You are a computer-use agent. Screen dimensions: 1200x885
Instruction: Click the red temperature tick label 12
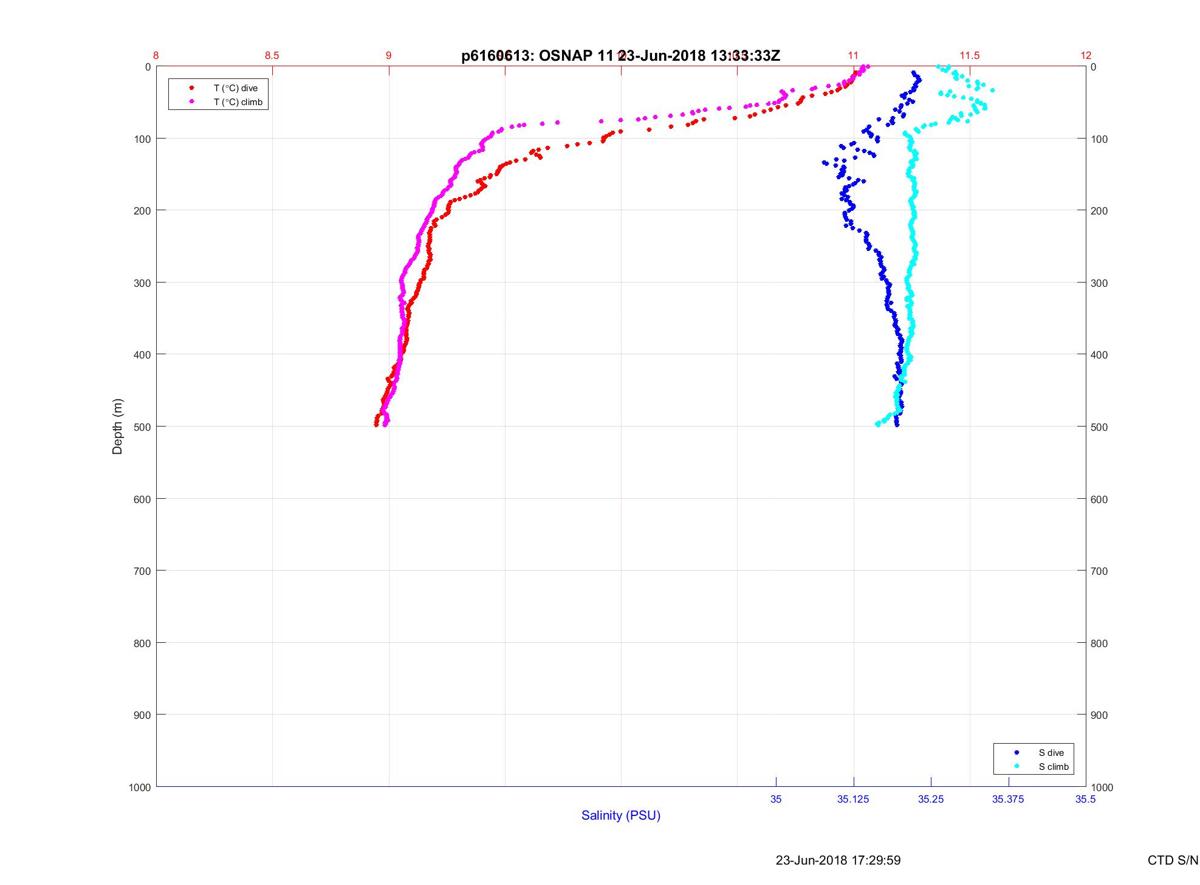click(x=1086, y=55)
